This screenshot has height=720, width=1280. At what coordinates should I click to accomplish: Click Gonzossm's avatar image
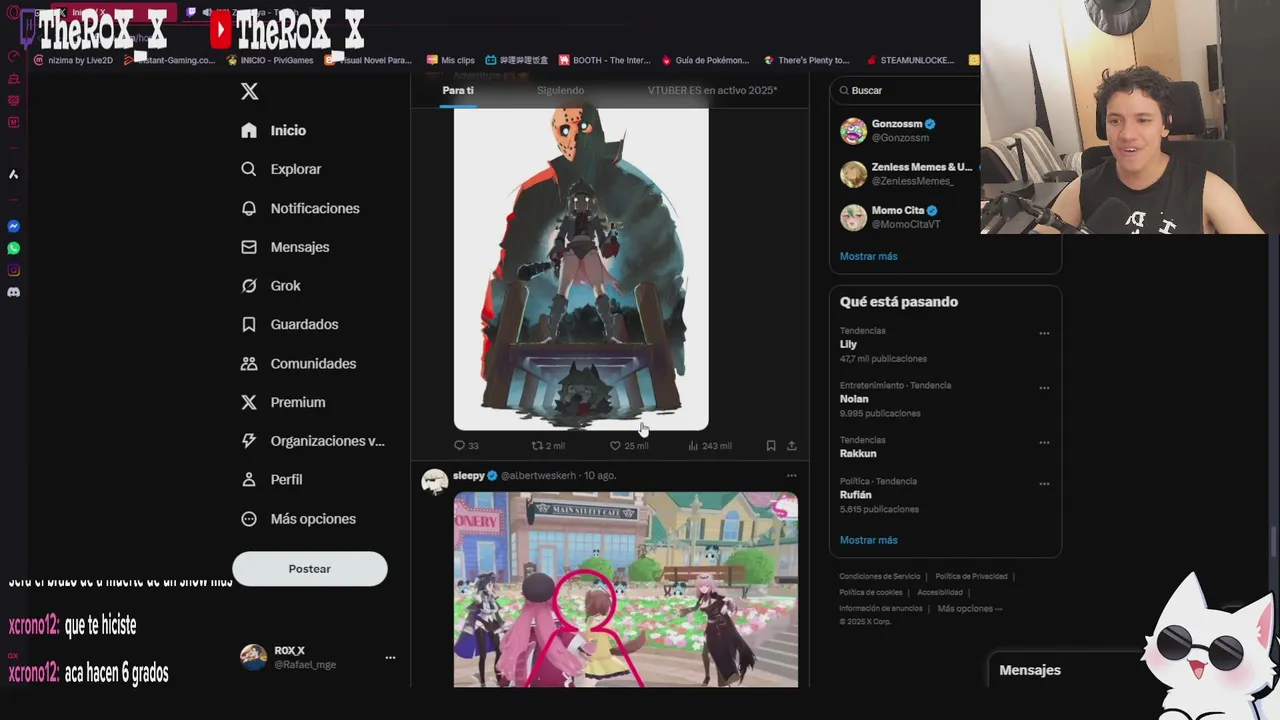[853, 131]
